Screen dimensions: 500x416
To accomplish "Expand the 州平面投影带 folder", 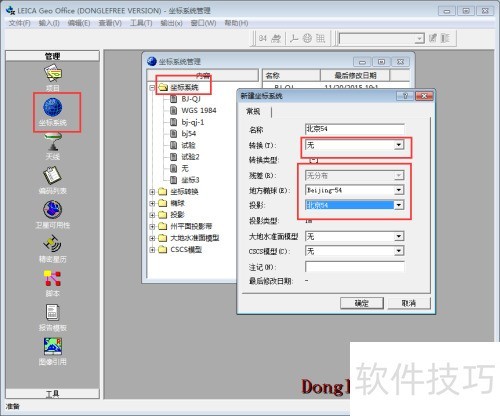I will (x=152, y=227).
